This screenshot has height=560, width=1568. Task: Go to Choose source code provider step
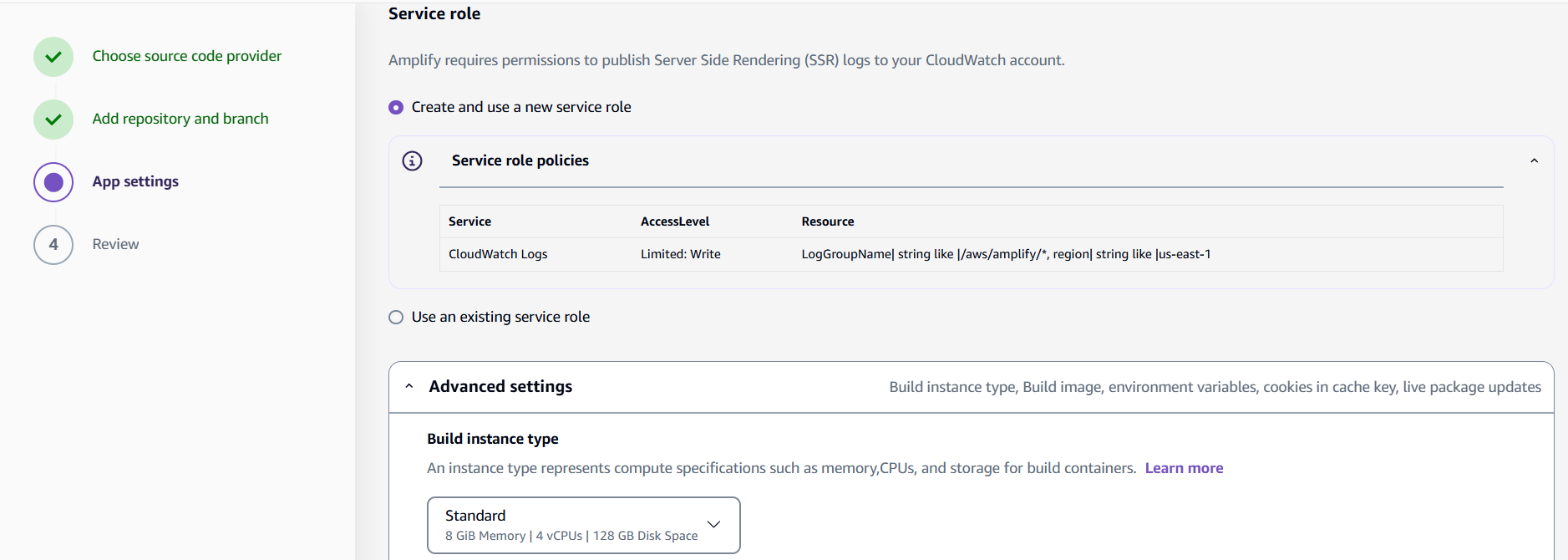(x=187, y=56)
